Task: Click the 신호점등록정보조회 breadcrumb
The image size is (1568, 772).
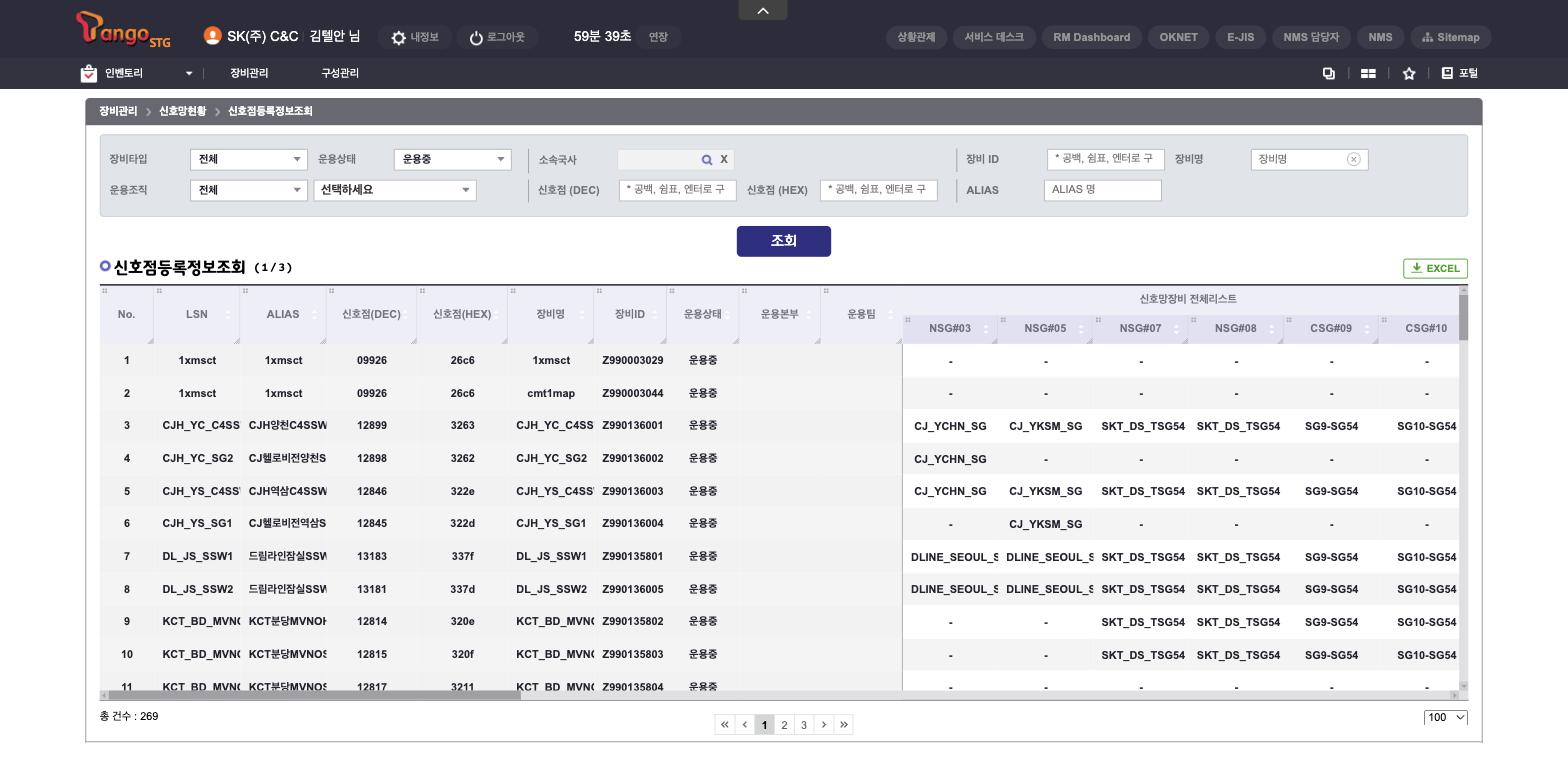Action: 270,111
